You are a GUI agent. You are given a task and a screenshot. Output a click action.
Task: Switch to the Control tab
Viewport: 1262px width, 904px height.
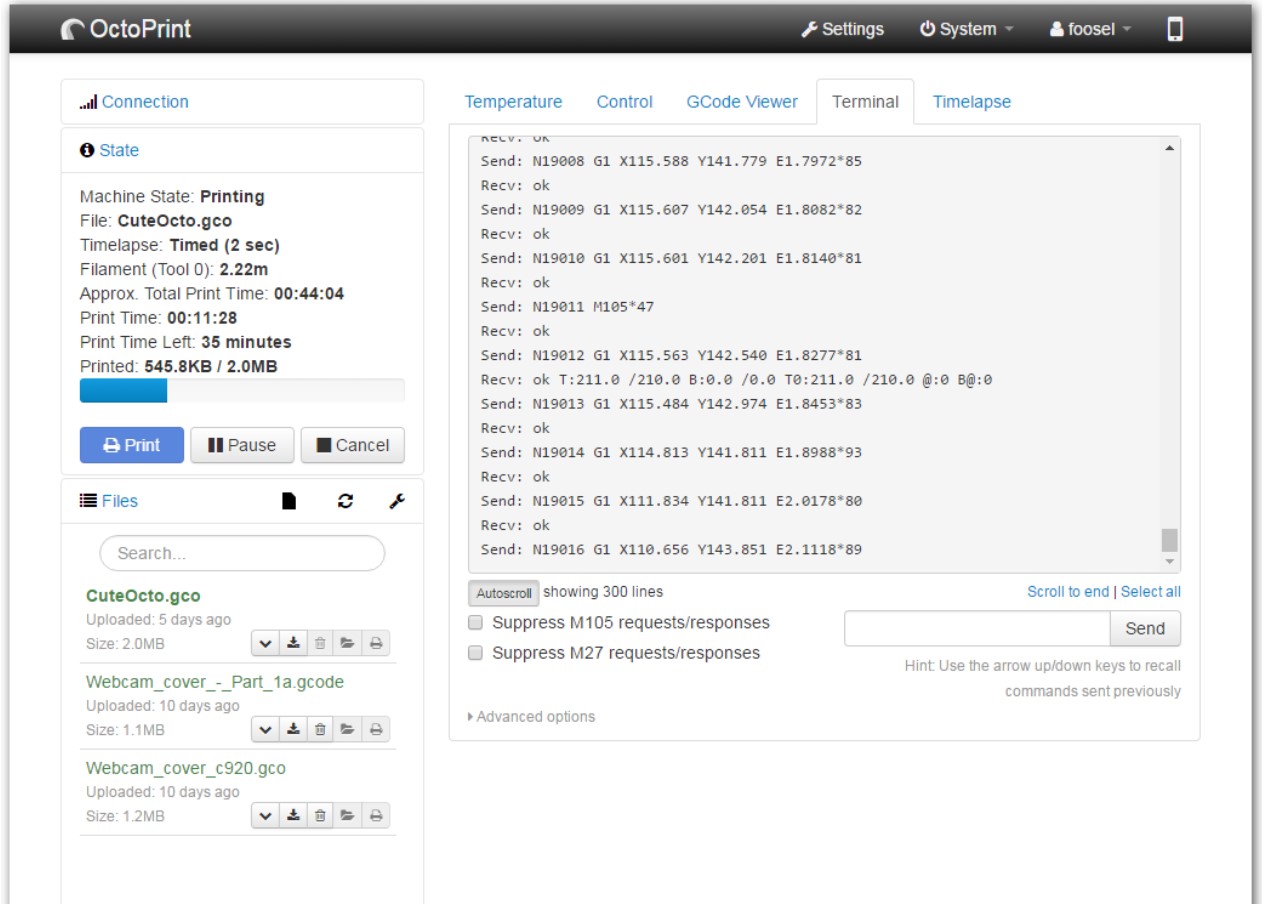(624, 101)
